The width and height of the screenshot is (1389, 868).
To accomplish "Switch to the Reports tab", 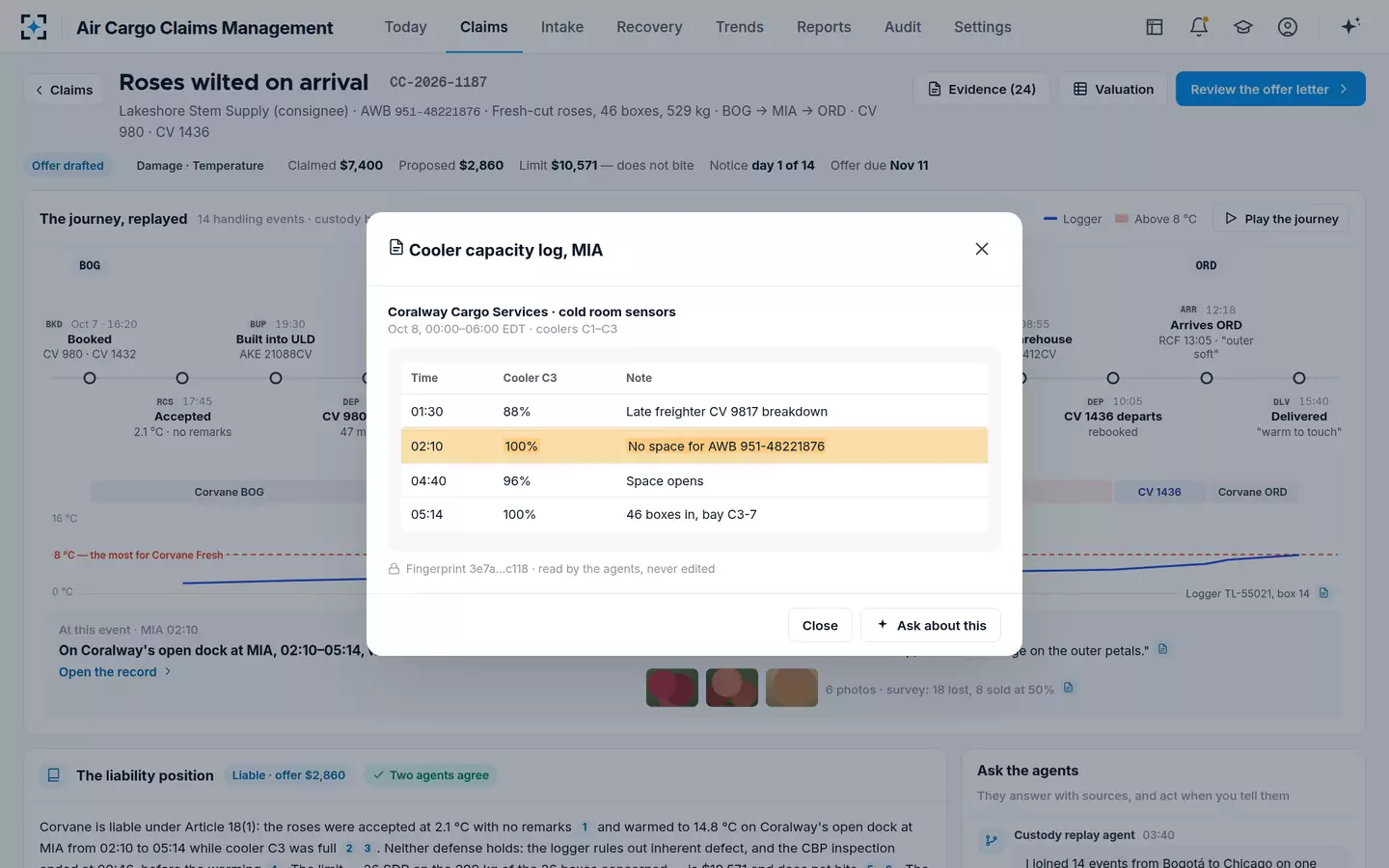I will click(824, 27).
